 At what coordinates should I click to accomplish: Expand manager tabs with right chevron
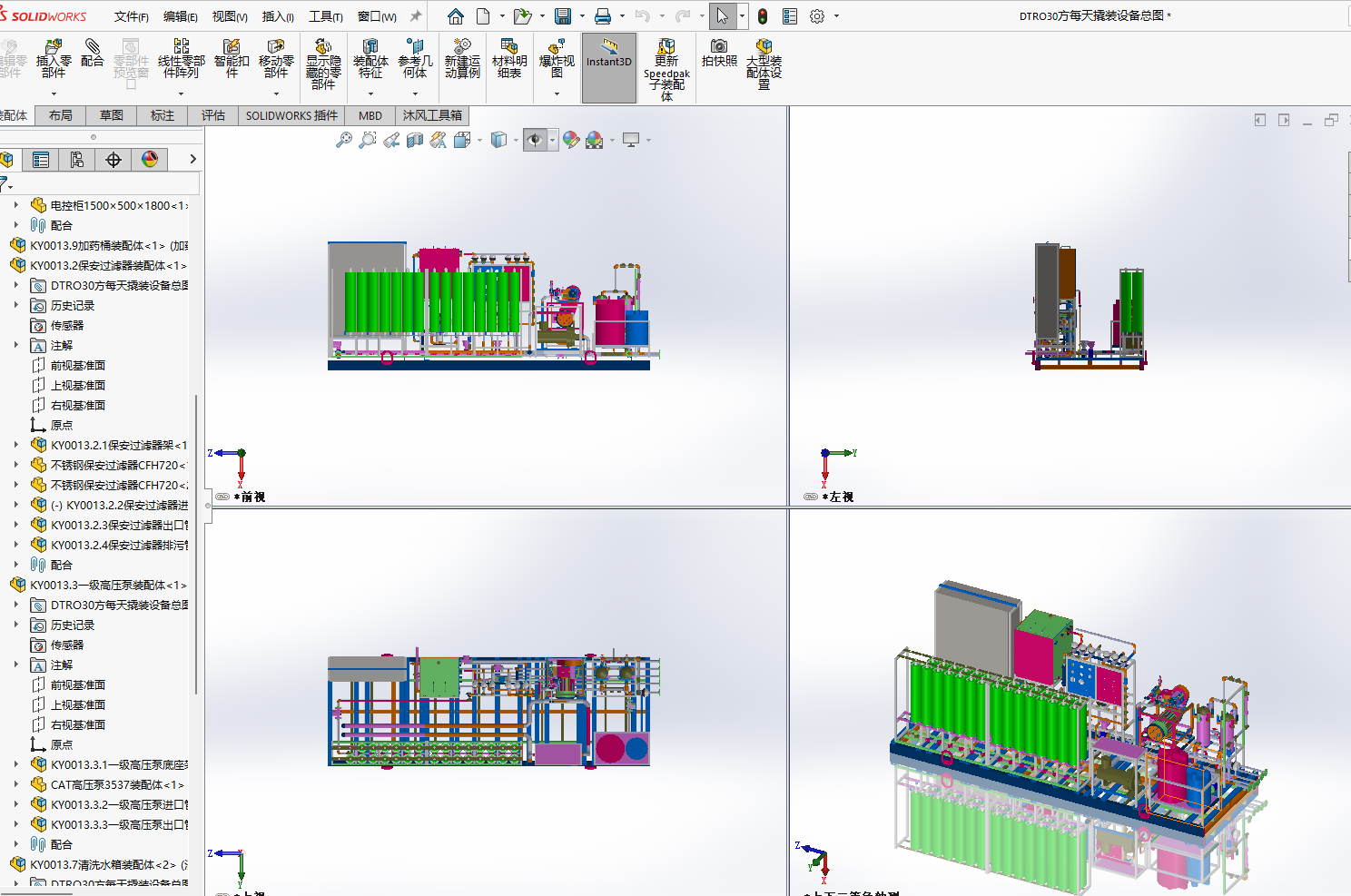pyautogui.click(x=192, y=159)
